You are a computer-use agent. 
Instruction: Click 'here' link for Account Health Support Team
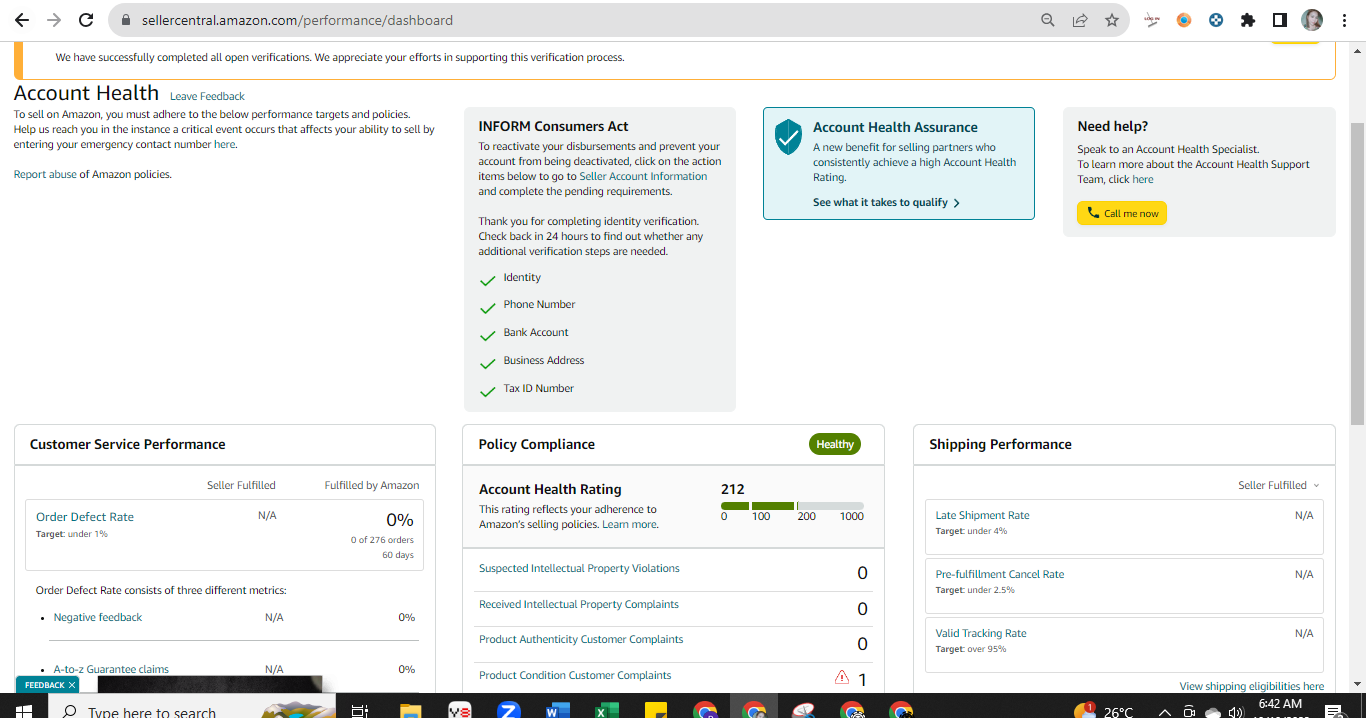tap(1143, 179)
